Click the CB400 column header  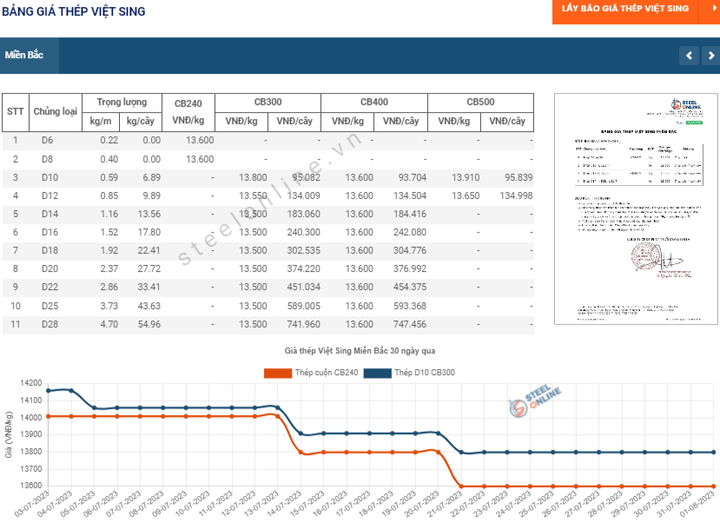[x=374, y=102]
